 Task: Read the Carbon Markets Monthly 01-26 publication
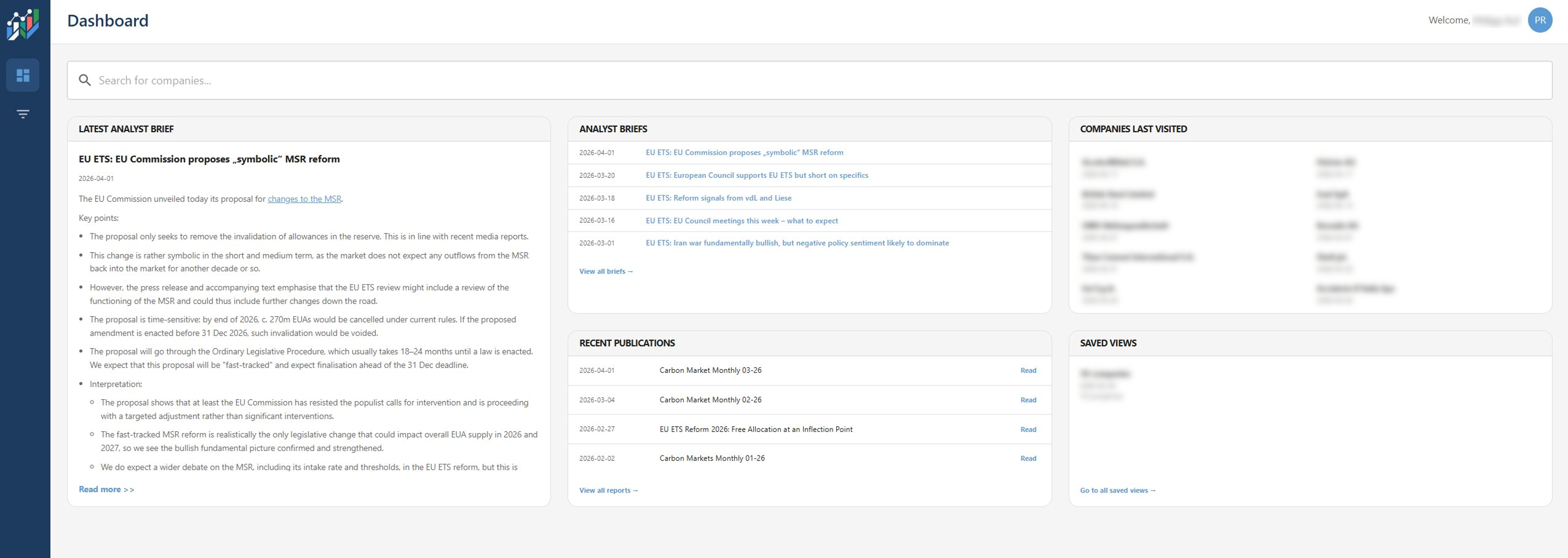[1028, 458]
